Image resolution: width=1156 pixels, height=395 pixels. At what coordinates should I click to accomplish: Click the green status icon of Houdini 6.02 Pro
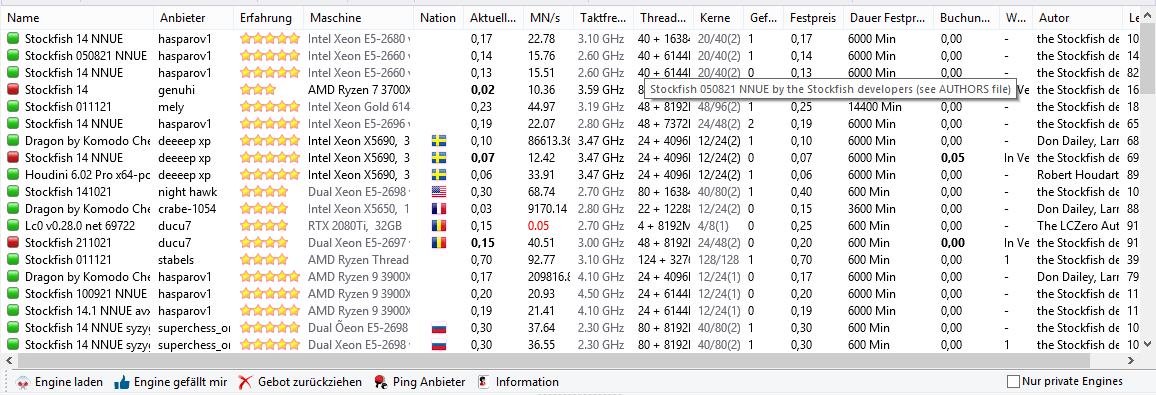coord(13,175)
